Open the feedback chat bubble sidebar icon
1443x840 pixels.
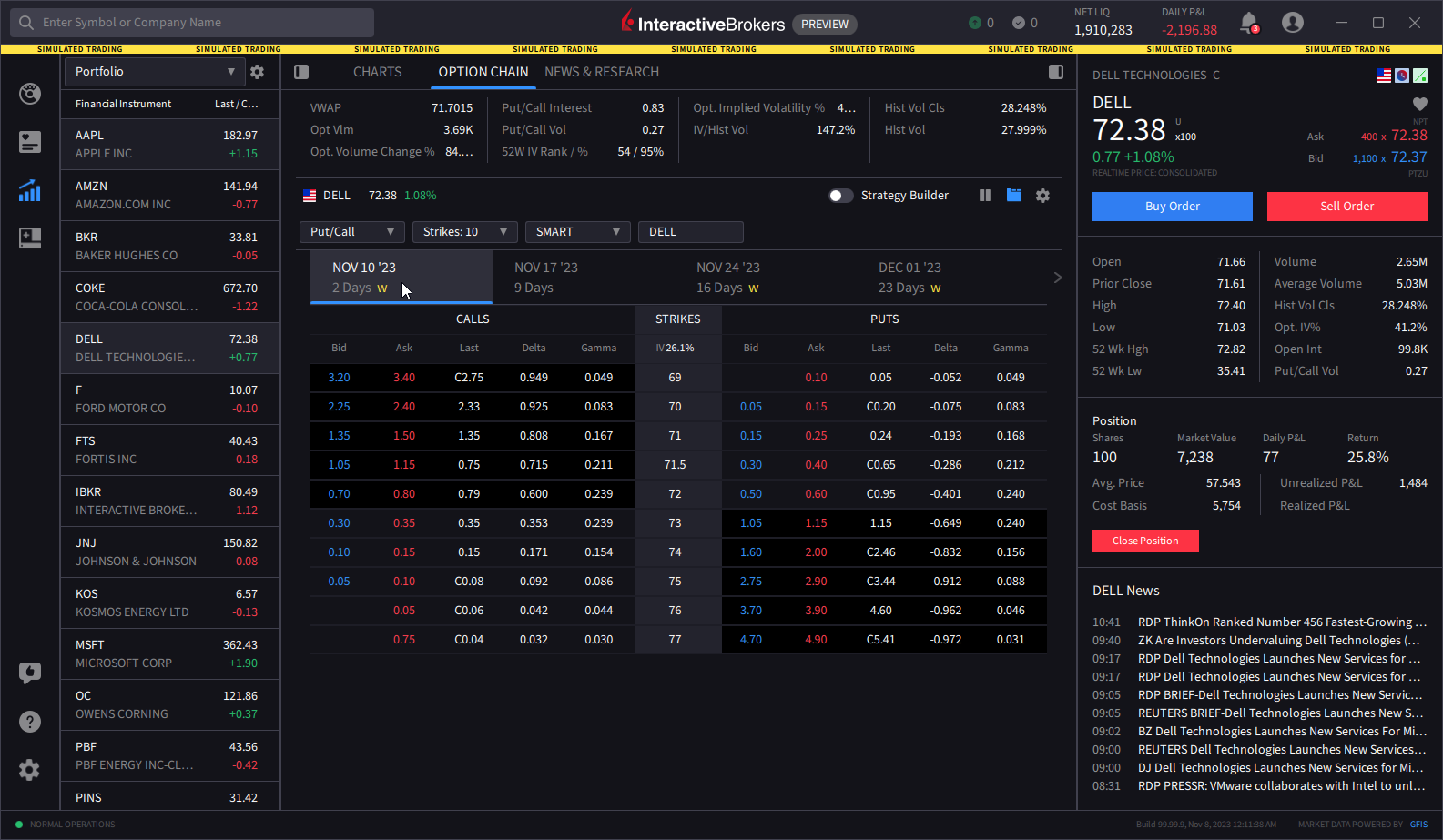[x=30, y=673]
